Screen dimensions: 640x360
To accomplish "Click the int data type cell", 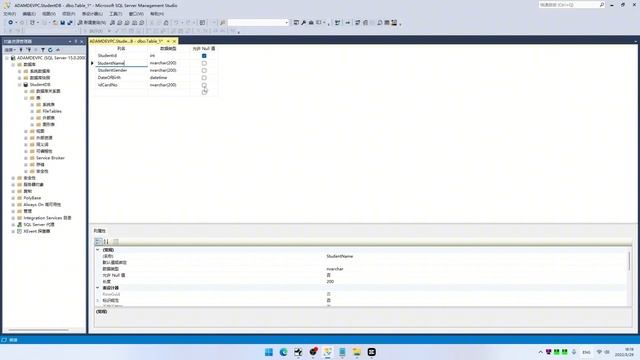I will point(169,56).
